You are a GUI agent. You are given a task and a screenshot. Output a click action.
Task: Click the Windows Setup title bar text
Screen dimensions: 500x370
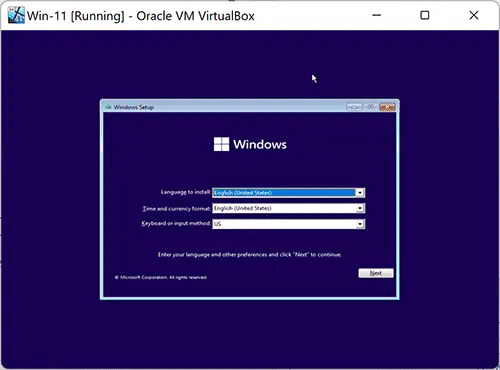click(133, 107)
